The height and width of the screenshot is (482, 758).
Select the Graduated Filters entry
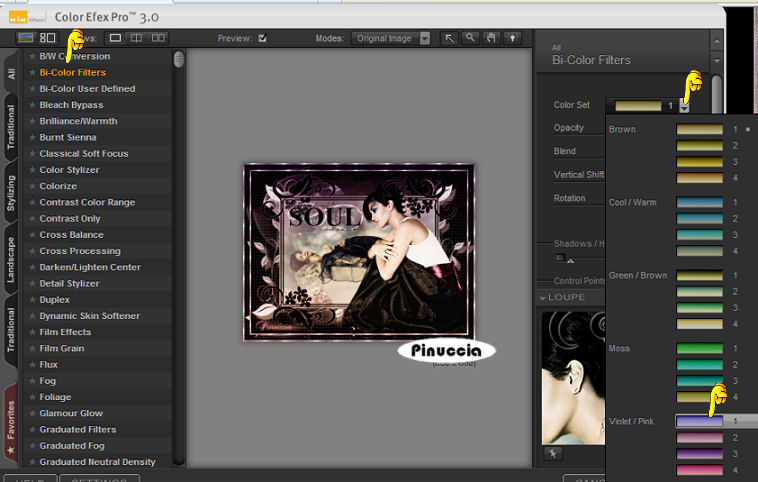coord(78,429)
